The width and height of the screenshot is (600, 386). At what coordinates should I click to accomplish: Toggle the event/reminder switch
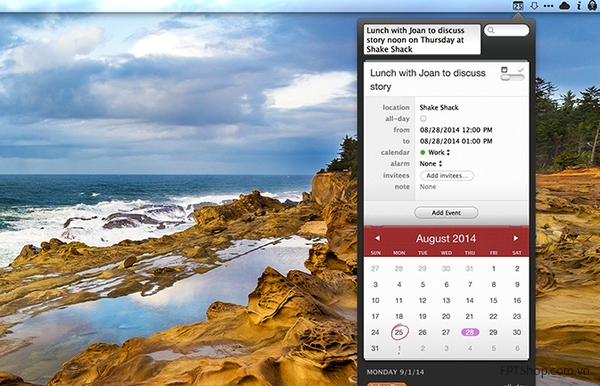512,78
